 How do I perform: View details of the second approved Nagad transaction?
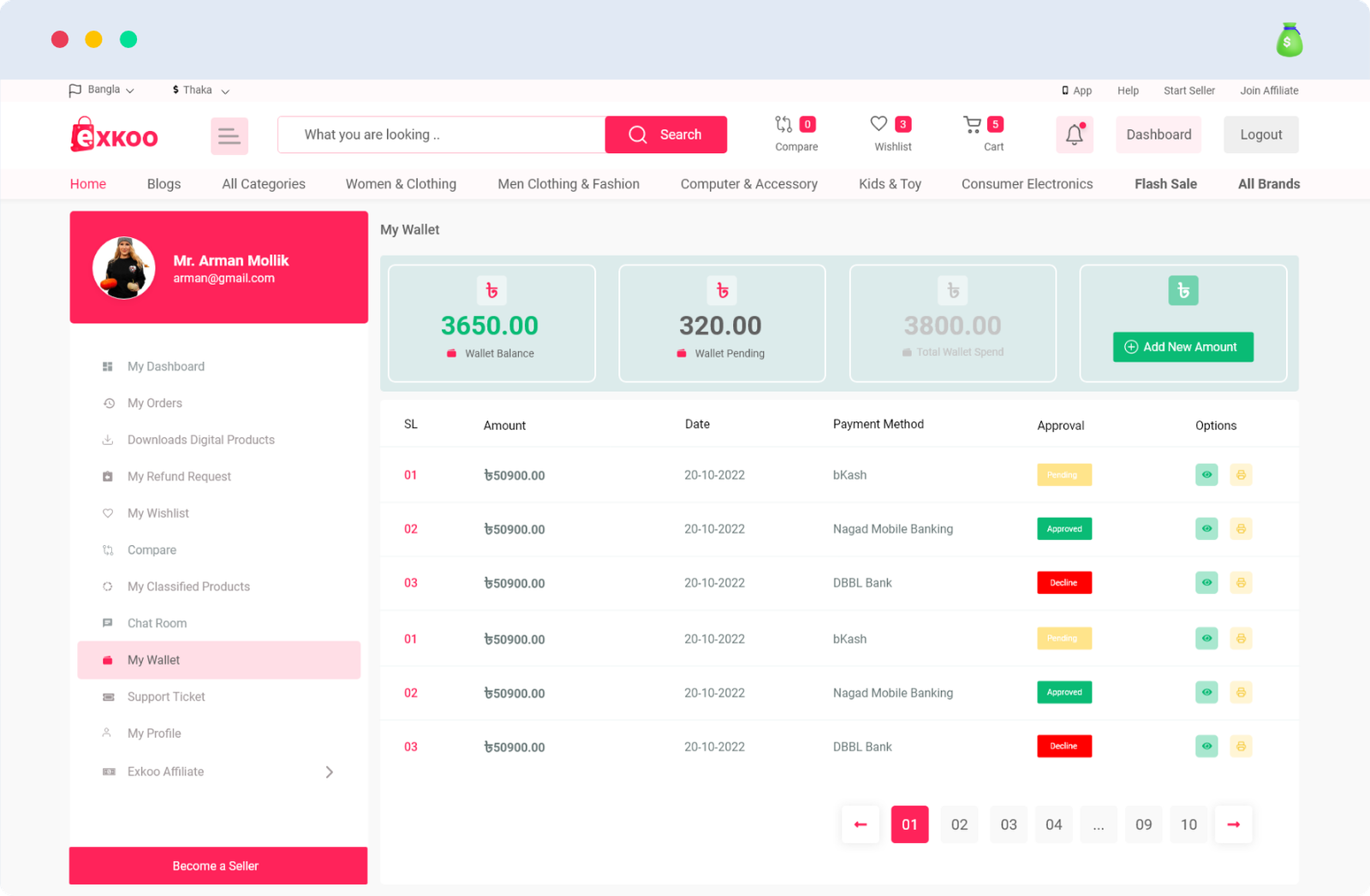tap(1206, 692)
